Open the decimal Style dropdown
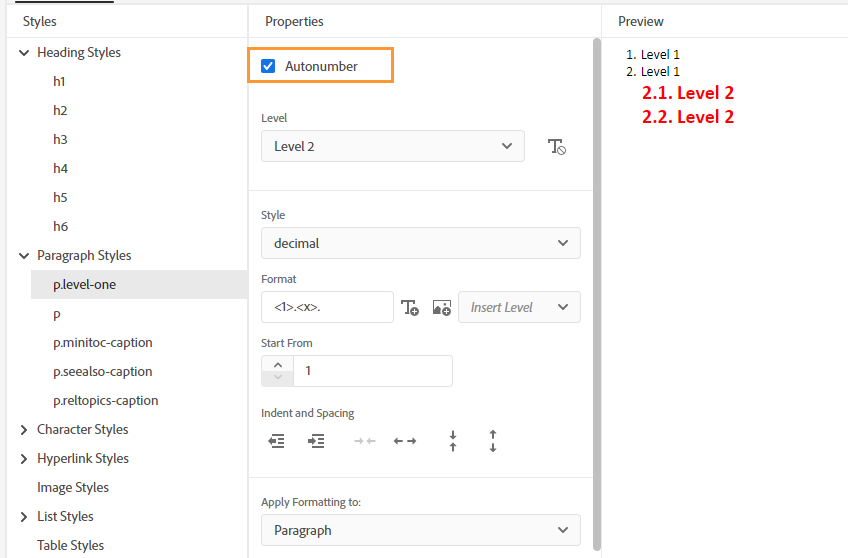The image size is (848, 558). [420, 243]
